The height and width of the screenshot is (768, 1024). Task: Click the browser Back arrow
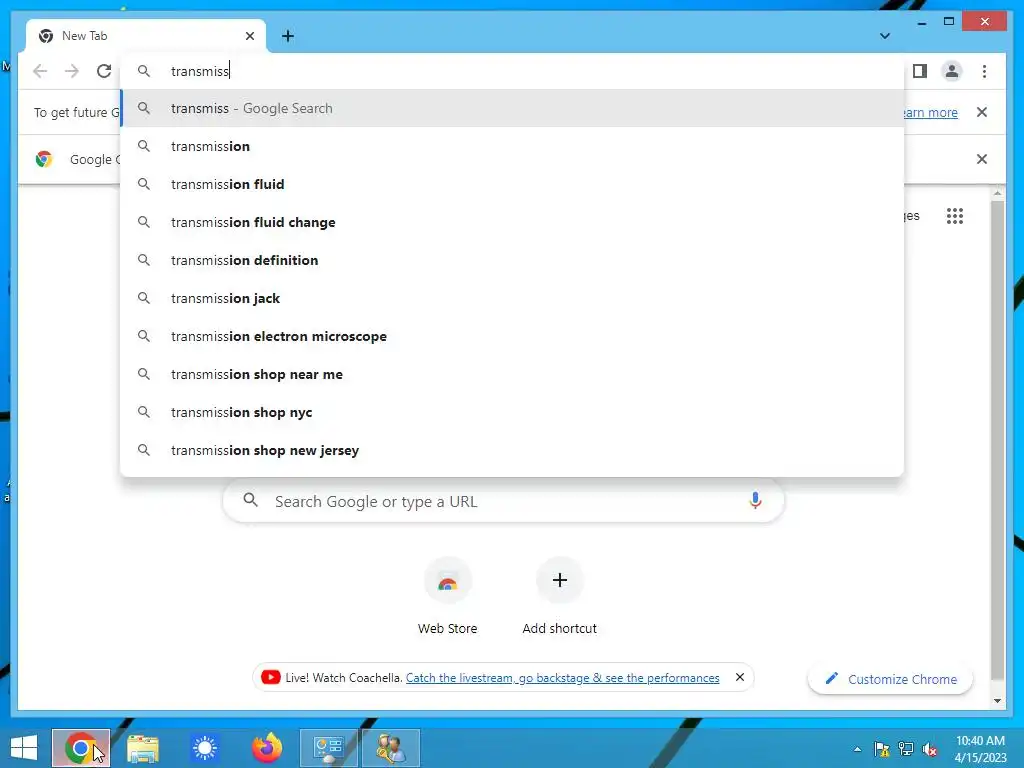[x=40, y=71]
